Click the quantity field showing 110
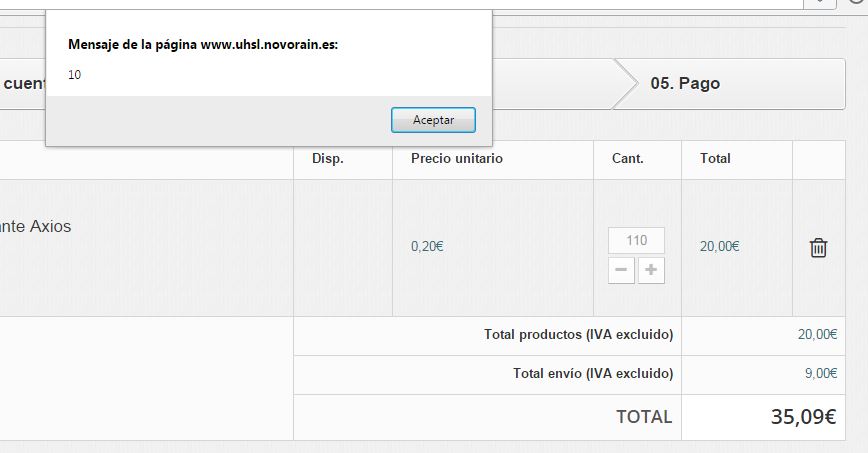This screenshot has height=453, width=868. pos(636,240)
